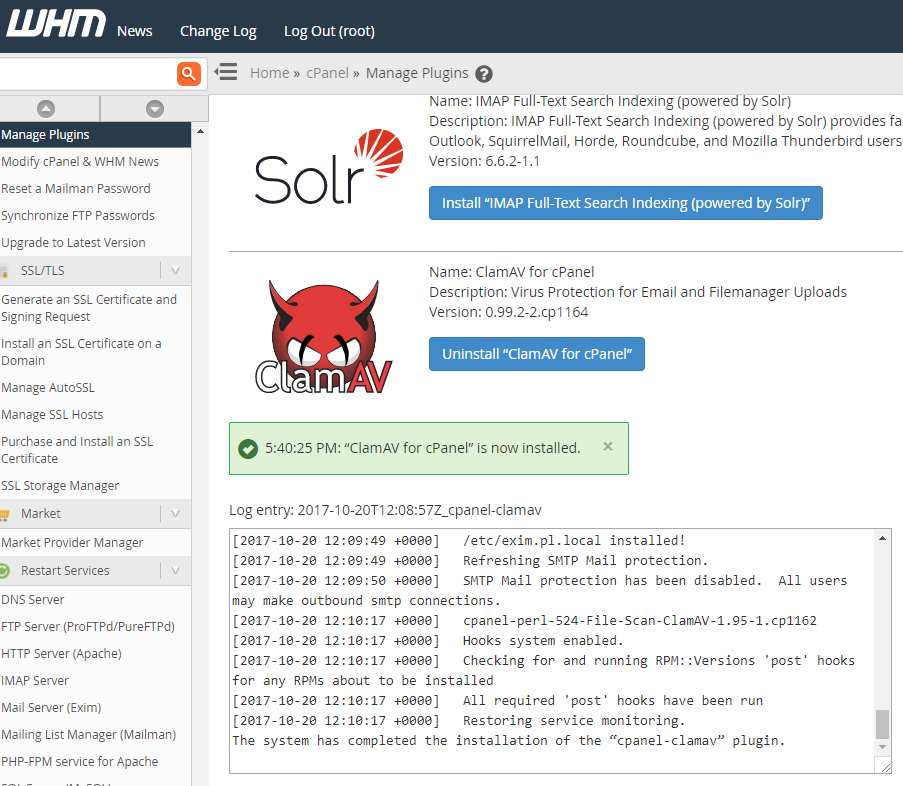Screen dimensions: 903x786
Task: Open the help question mark icon
Action: click(484, 74)
